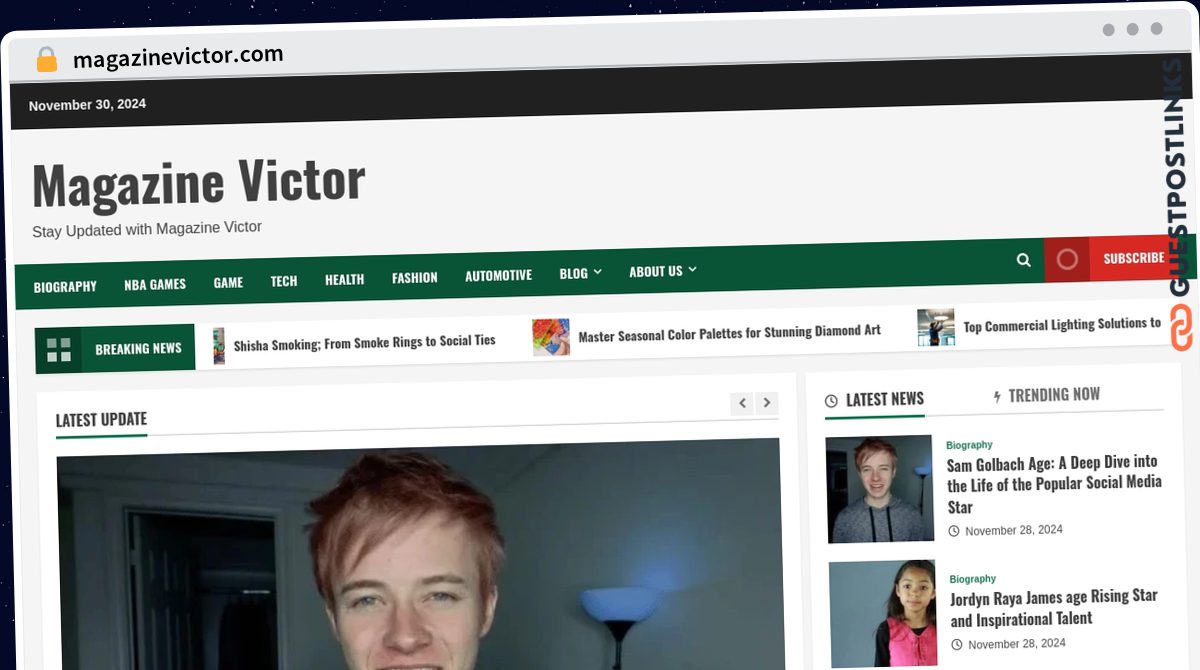Viewport: 1200px width, 670px height.
Task: Click 'Stay Updated with Magazine Victor' tagline
Action: tap(147, 229)
